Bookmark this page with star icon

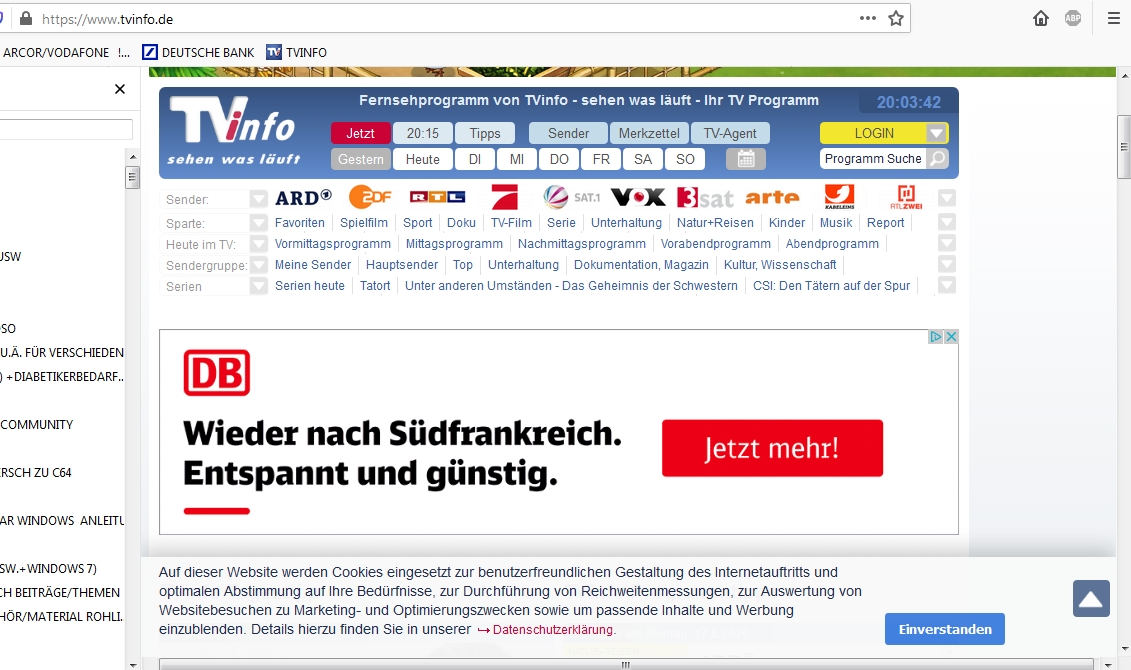(x=896, y=19)
